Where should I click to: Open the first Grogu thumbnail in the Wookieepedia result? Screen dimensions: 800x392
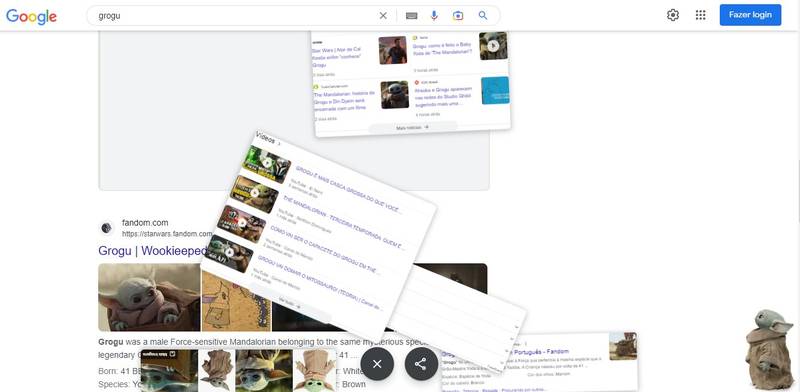149,297
